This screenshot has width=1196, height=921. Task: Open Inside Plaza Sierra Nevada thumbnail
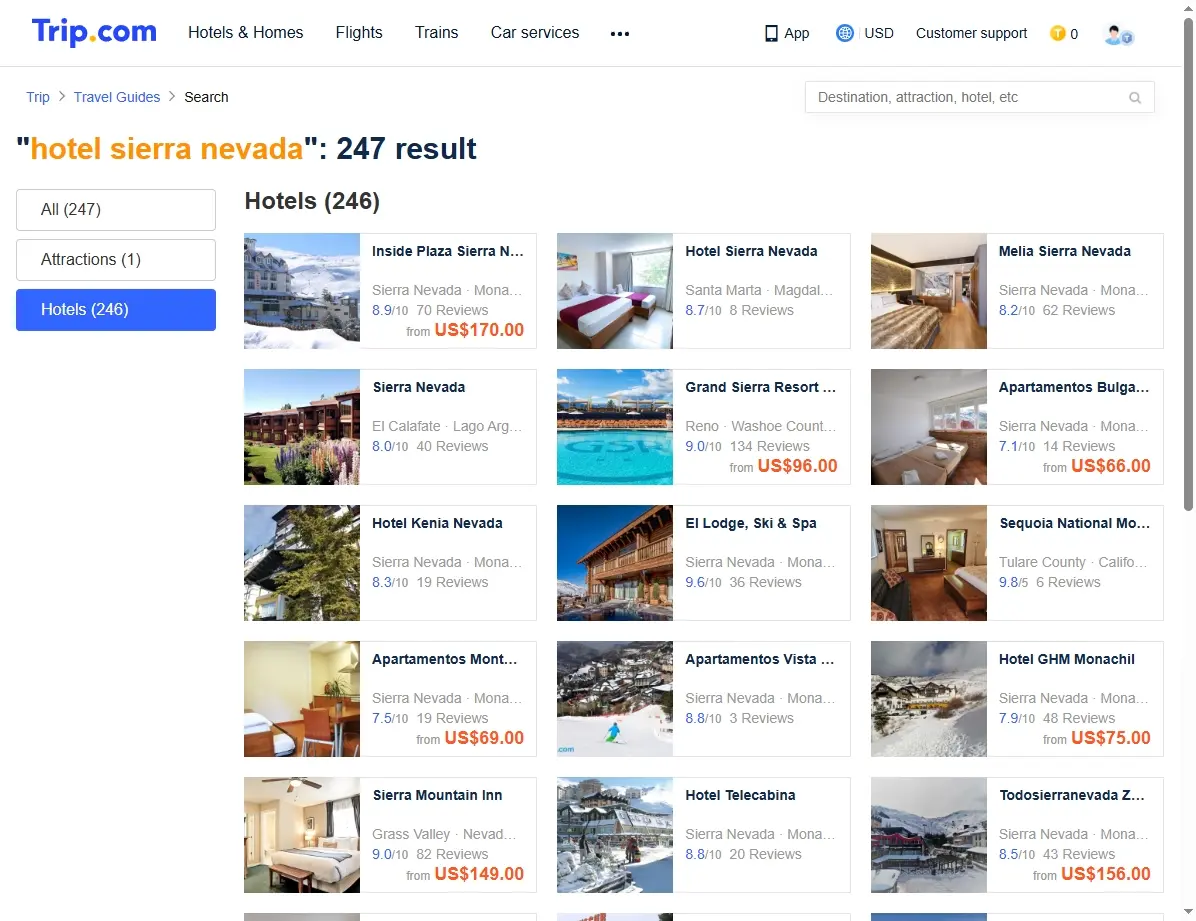click(x=302, y=291)
